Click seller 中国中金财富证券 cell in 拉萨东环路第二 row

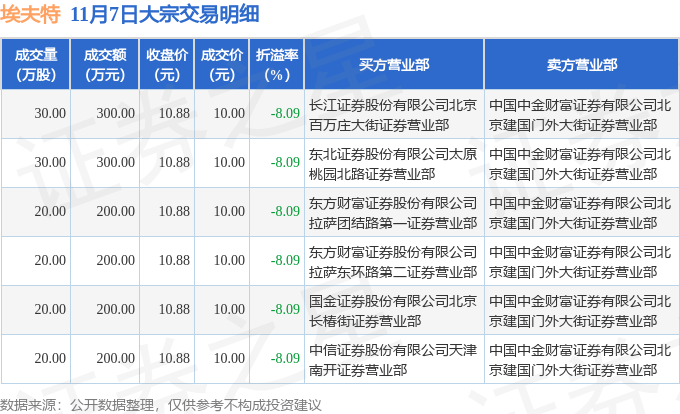(580, 262)
